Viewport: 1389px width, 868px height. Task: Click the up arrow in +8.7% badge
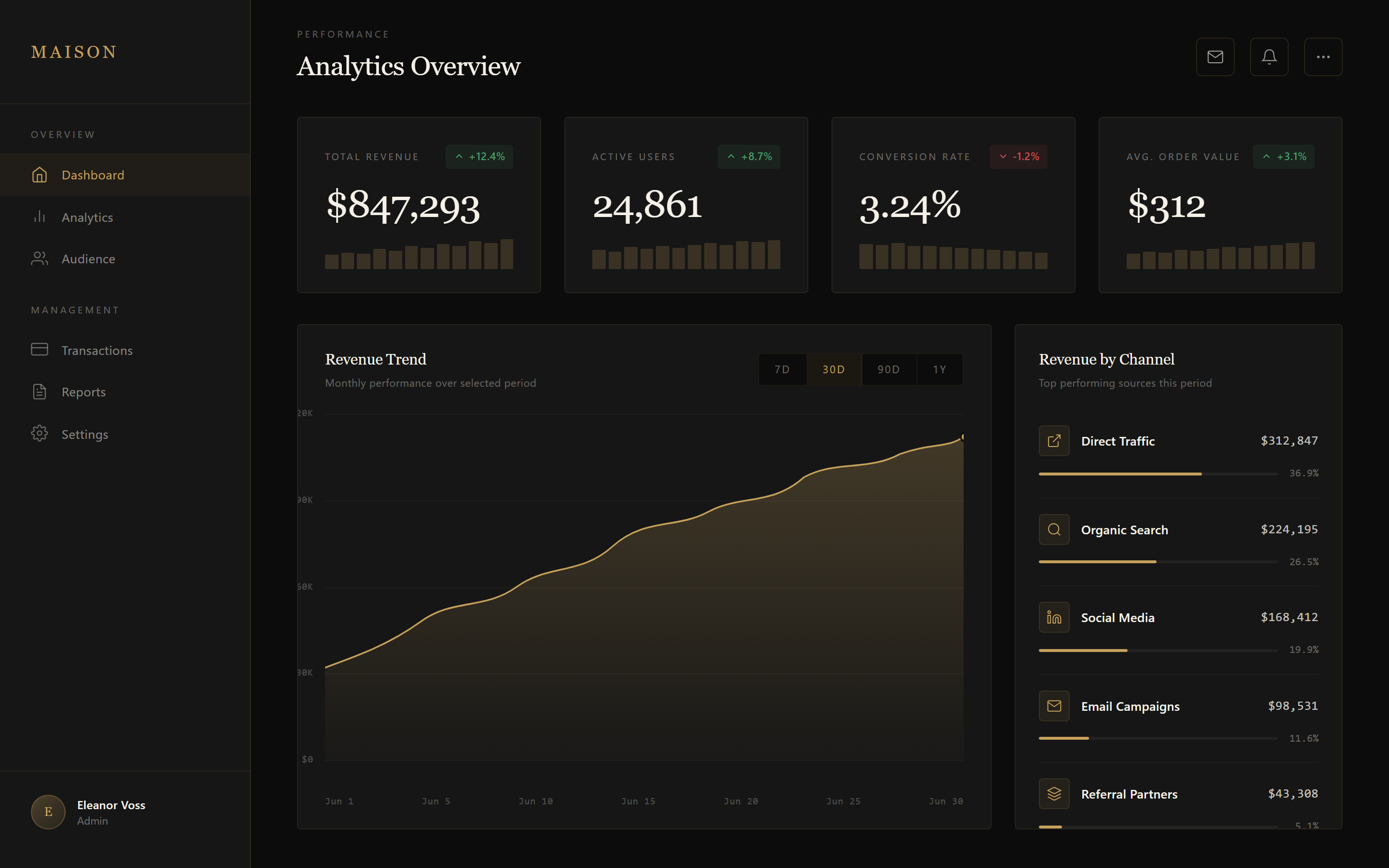(731, 156)
